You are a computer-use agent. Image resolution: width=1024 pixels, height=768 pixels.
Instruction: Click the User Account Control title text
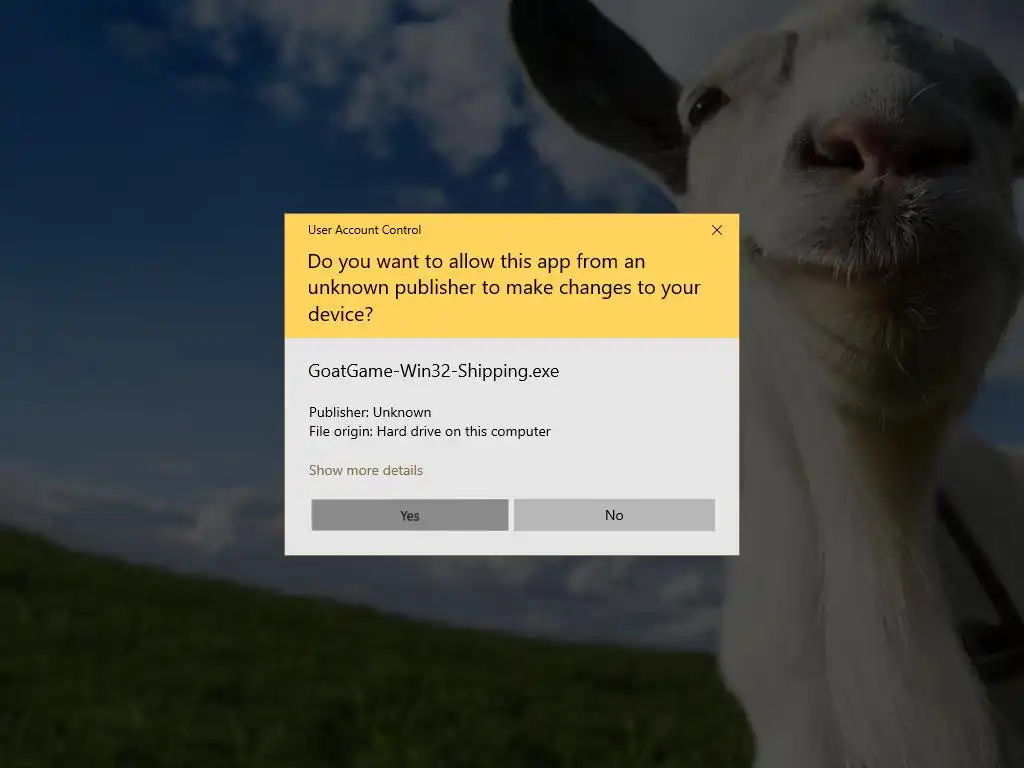click(364, 230)
